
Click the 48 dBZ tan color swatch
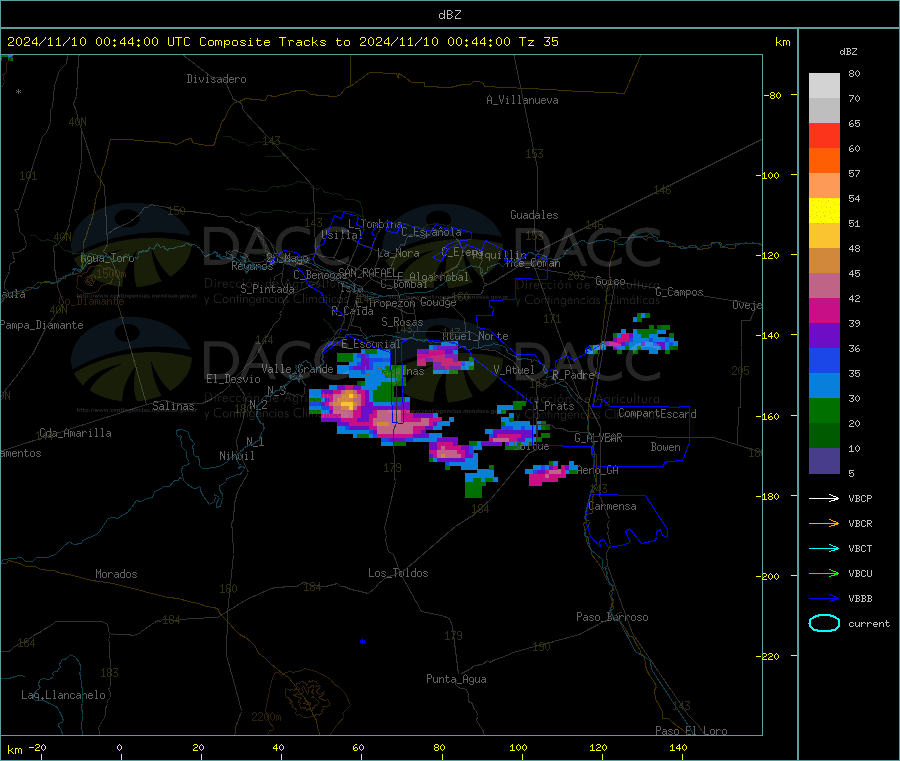click(x=824, y=261)
